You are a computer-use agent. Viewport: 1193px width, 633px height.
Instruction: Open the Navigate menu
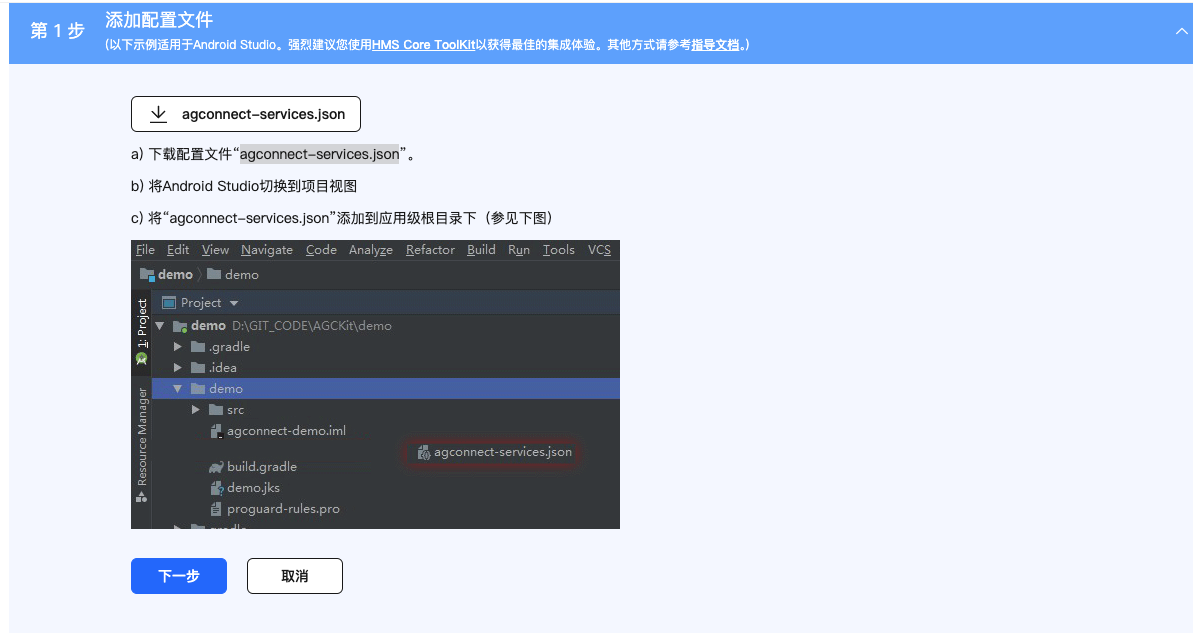[x=267, y=250]
